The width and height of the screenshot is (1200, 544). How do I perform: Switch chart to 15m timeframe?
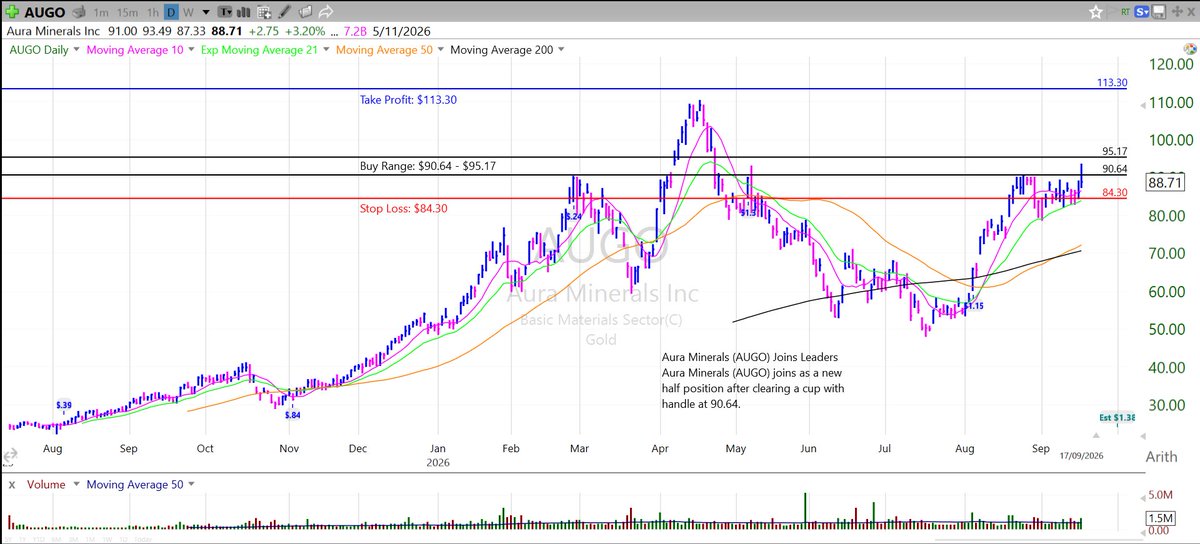128,13
